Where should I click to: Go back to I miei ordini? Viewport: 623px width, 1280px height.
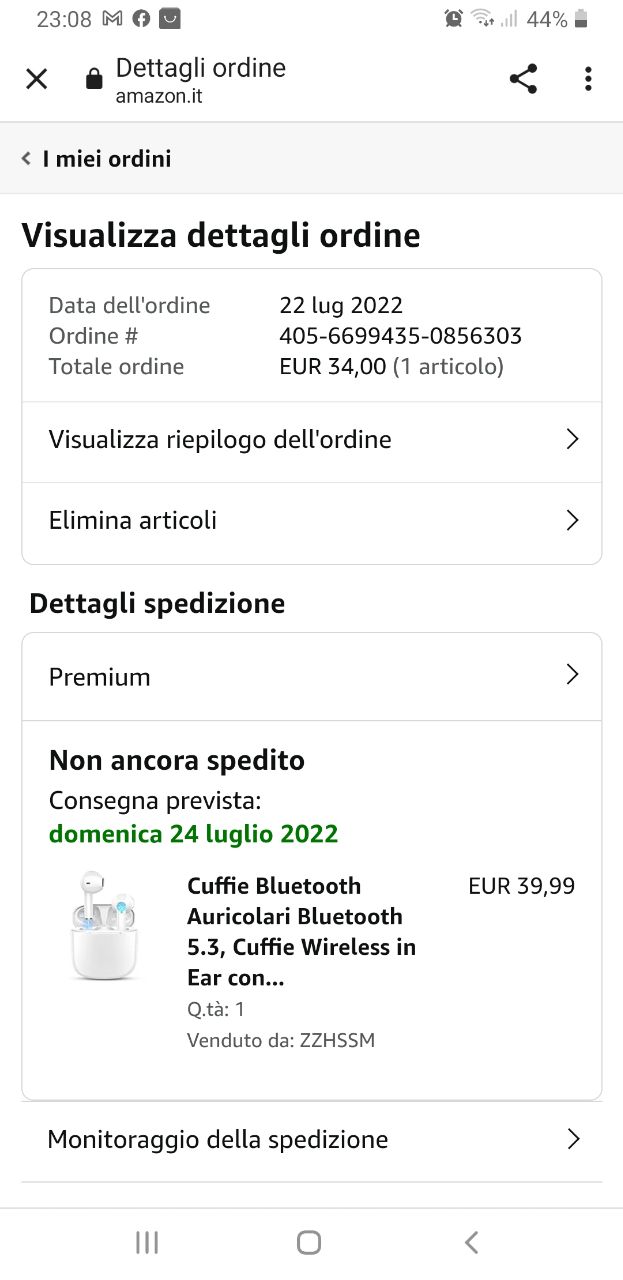(x=107, y=159)
